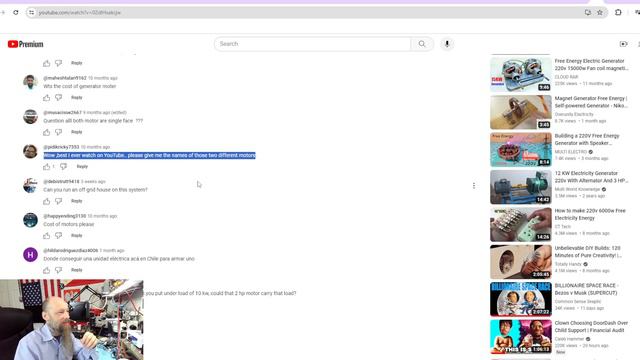Viewport: 640px width, 360px height.
Task: Open the Create video camera icon
Action: (623, 44)
